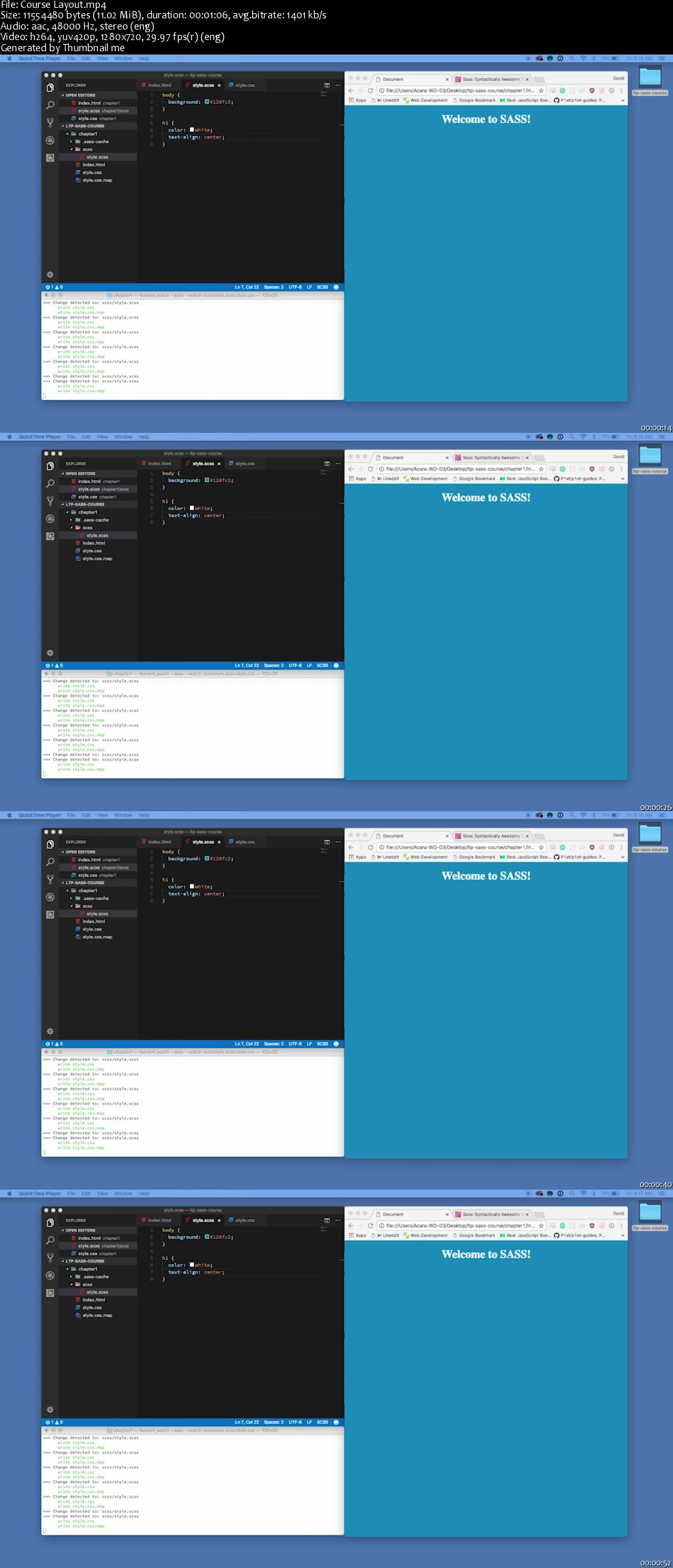Click Spaces: 2 indicator in 00:00:26 frame
This screenshot has height=1568, width=673.
(x=273, y=665)
